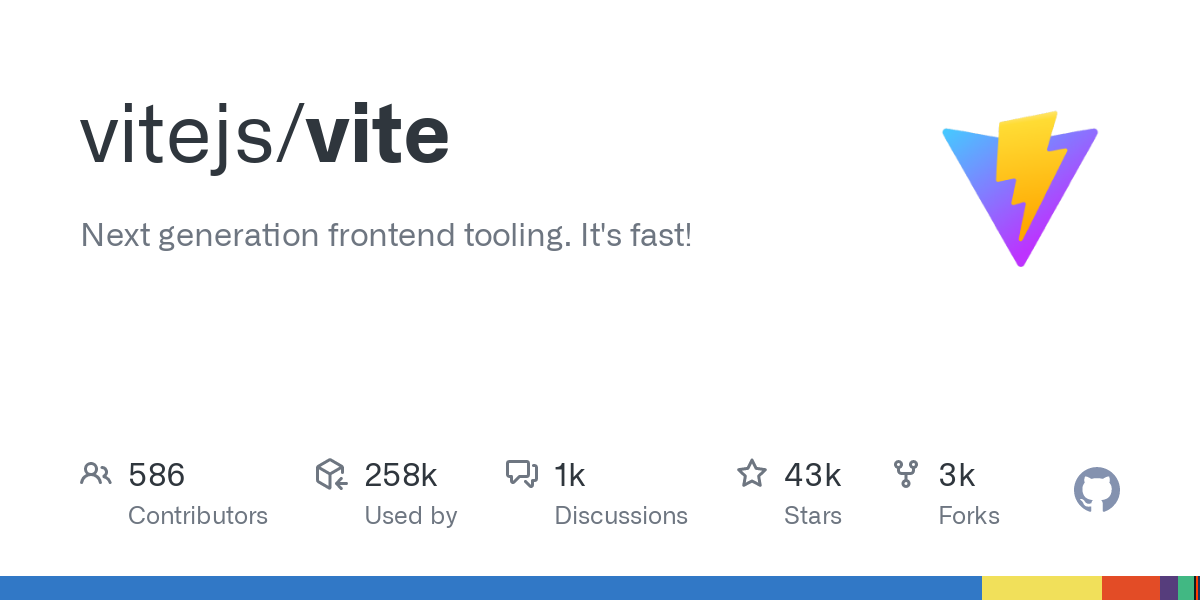Click the "vitejs" owner name in title

point(177,136)
